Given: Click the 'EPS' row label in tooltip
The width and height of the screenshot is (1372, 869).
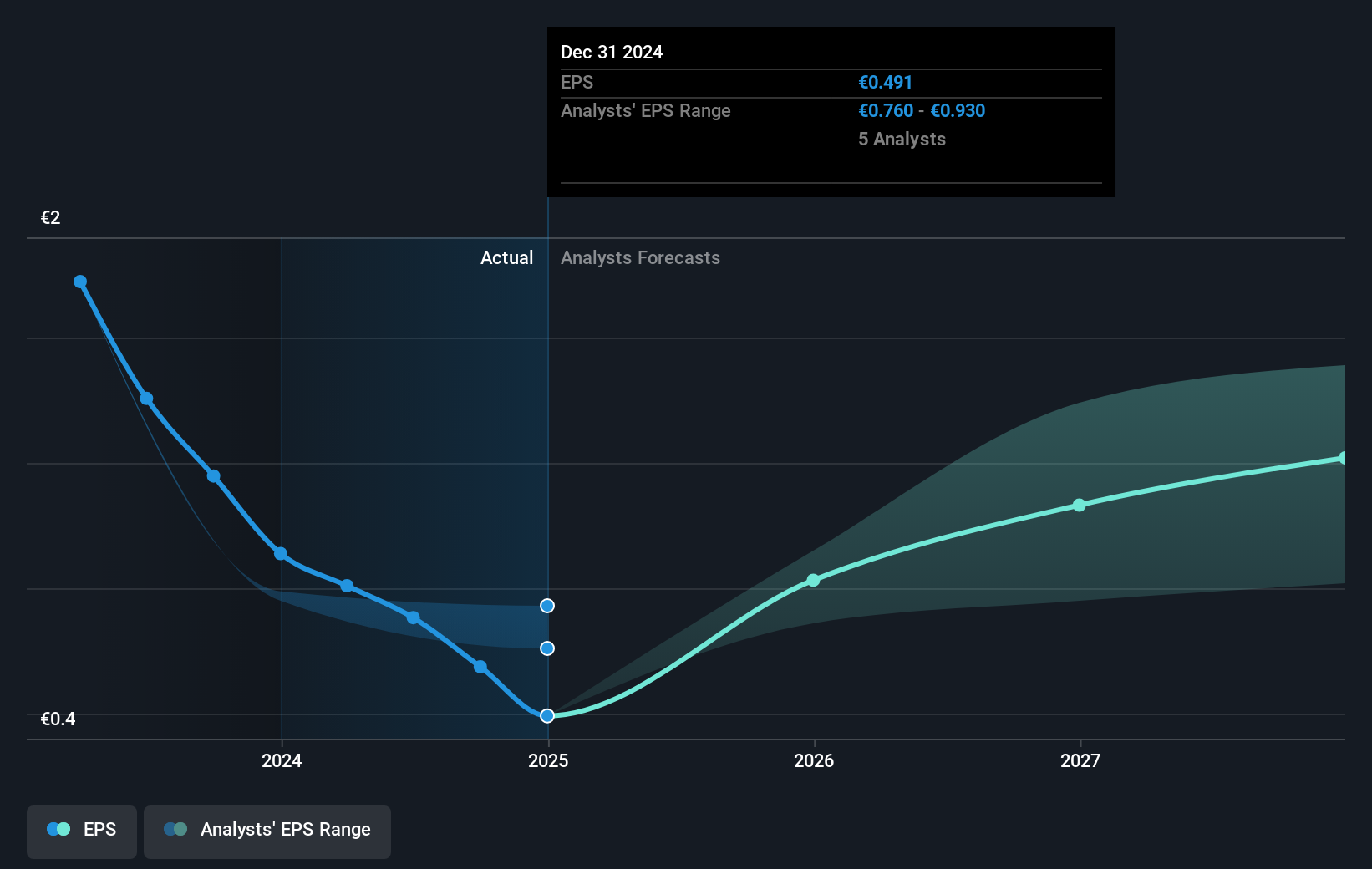Looking at the screenshot, I should coord(577,83).
